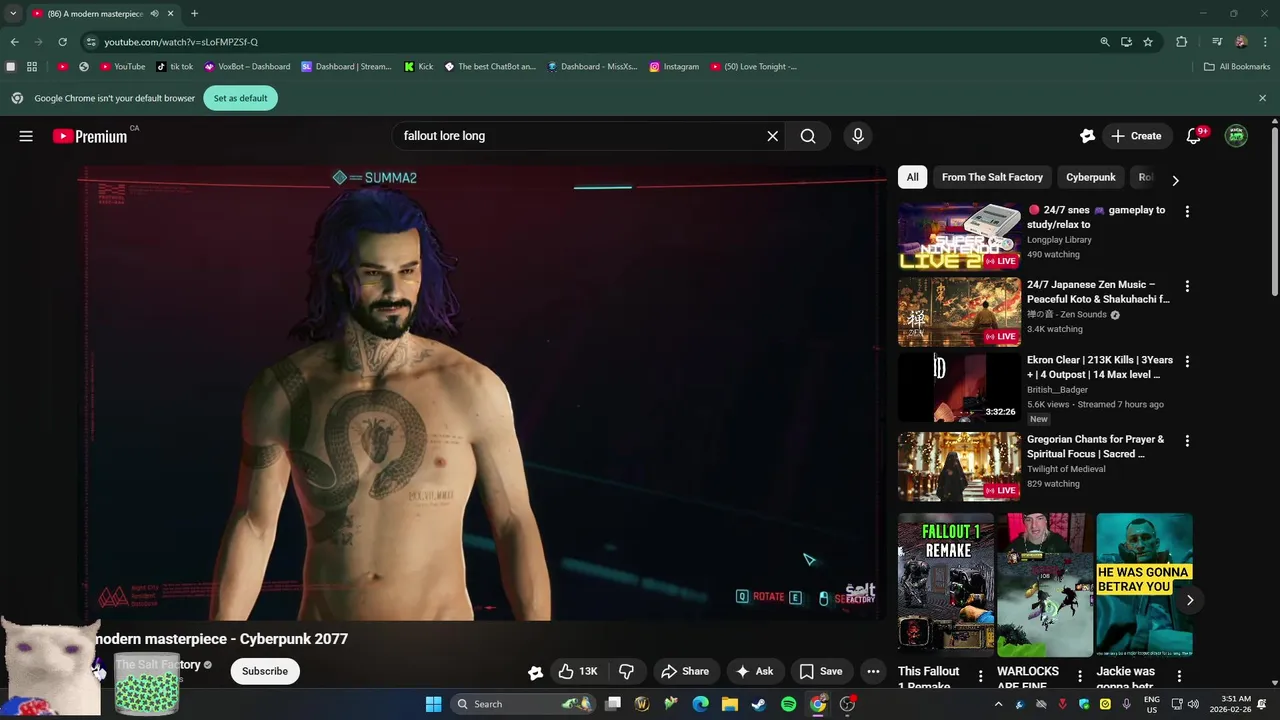Open options for 24/7 snes video

[x=1187, y=211]
